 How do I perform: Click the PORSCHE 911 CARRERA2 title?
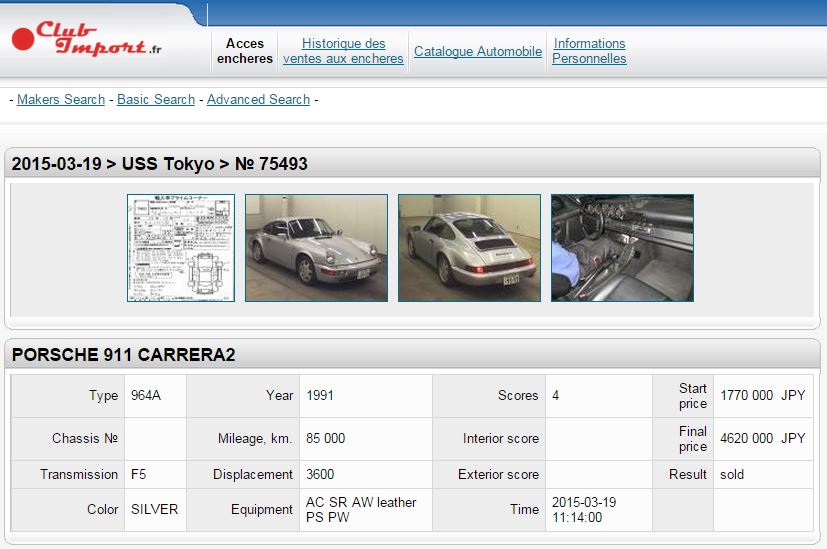coord(124,355)
